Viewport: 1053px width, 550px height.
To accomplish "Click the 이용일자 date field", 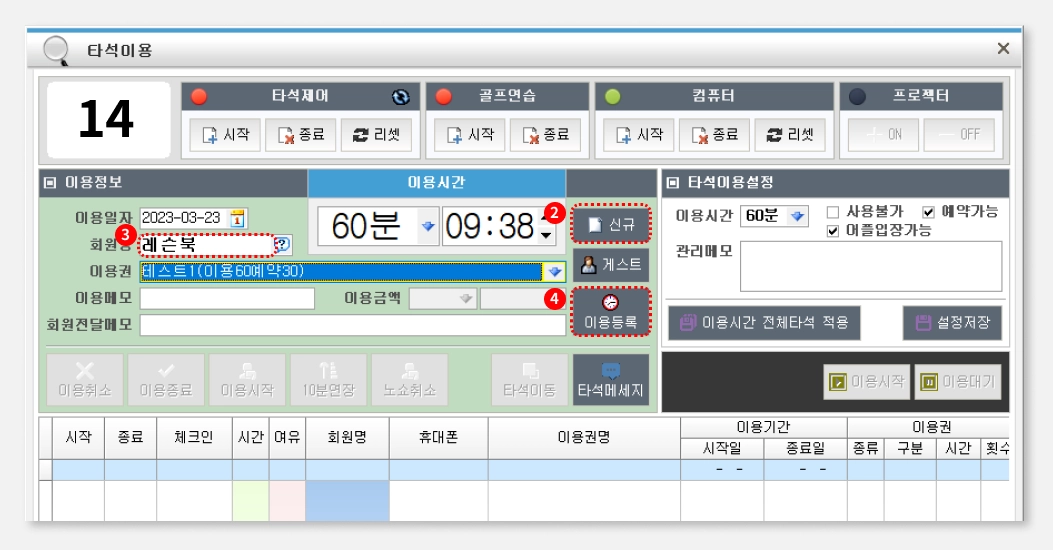I will (x=184, y=218).
